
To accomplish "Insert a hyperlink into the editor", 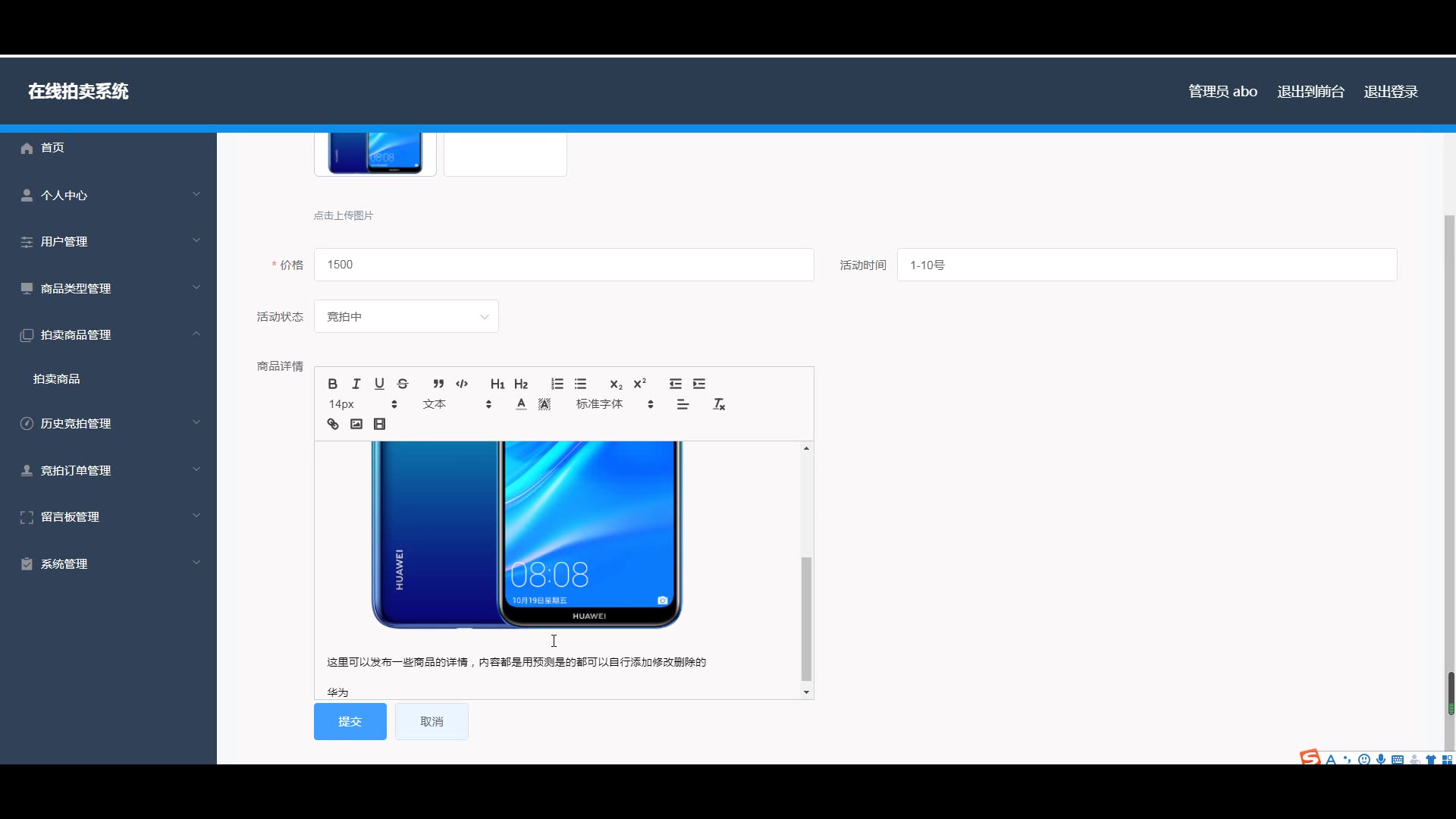I will click(x=333, y=424).
